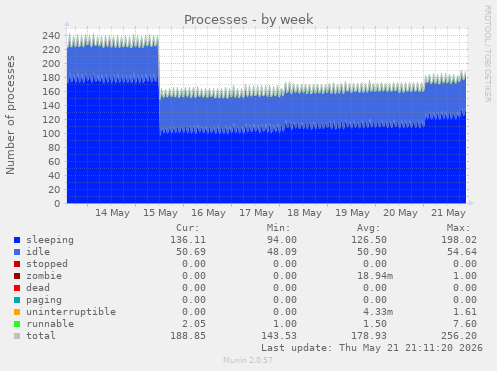Click the '20' y-axis label
This screenshot has height=371, width=497.
54,189
